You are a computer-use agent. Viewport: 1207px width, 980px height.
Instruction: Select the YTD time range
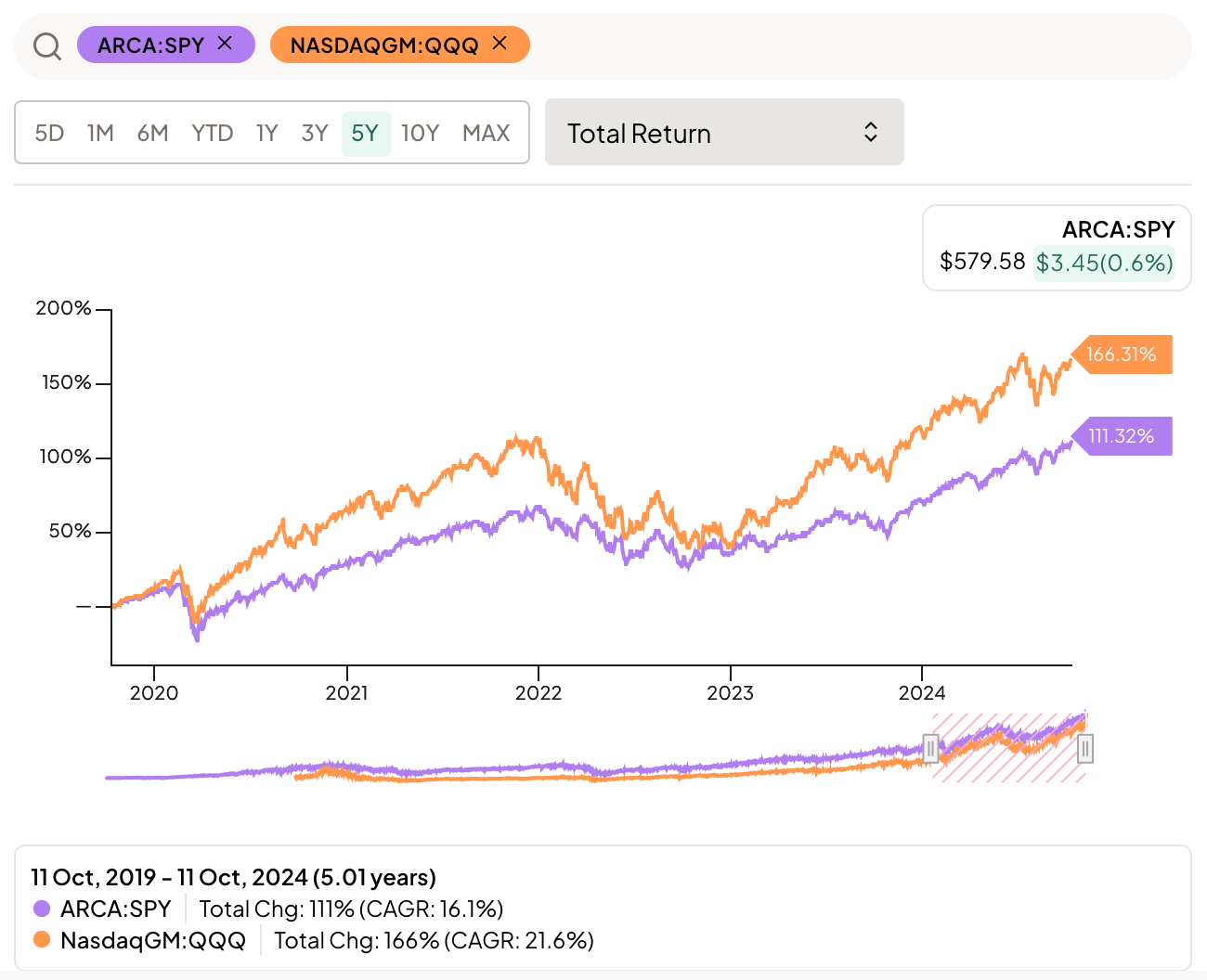click(212, 133)
